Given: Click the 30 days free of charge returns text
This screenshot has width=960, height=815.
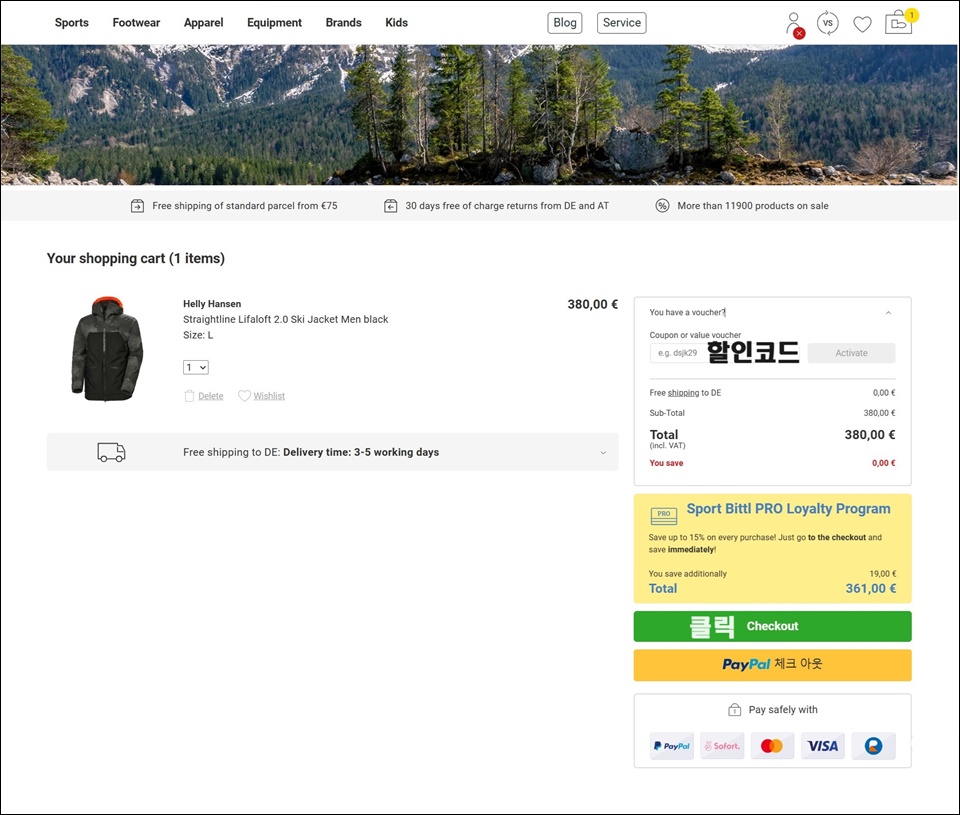Looking at the screenshot, I should [507, 206].
